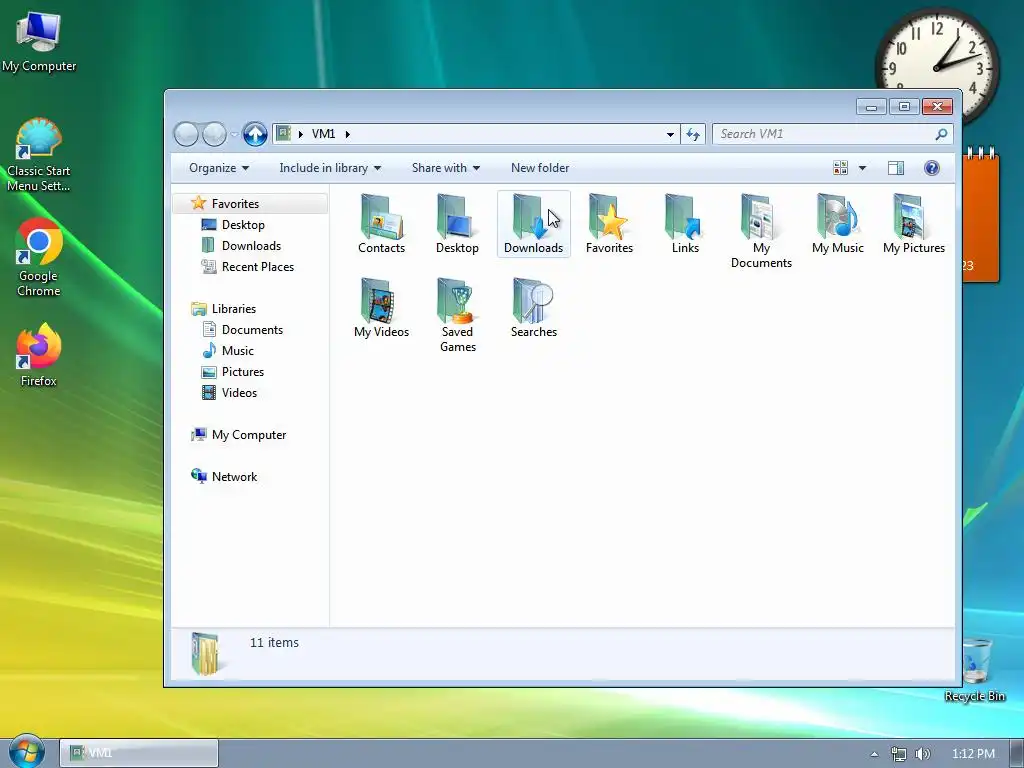Image resolution: width=1024 pixels, height=768 pixels.
Task: Click the Windows Start orb
Action: (x=27, y=752)
